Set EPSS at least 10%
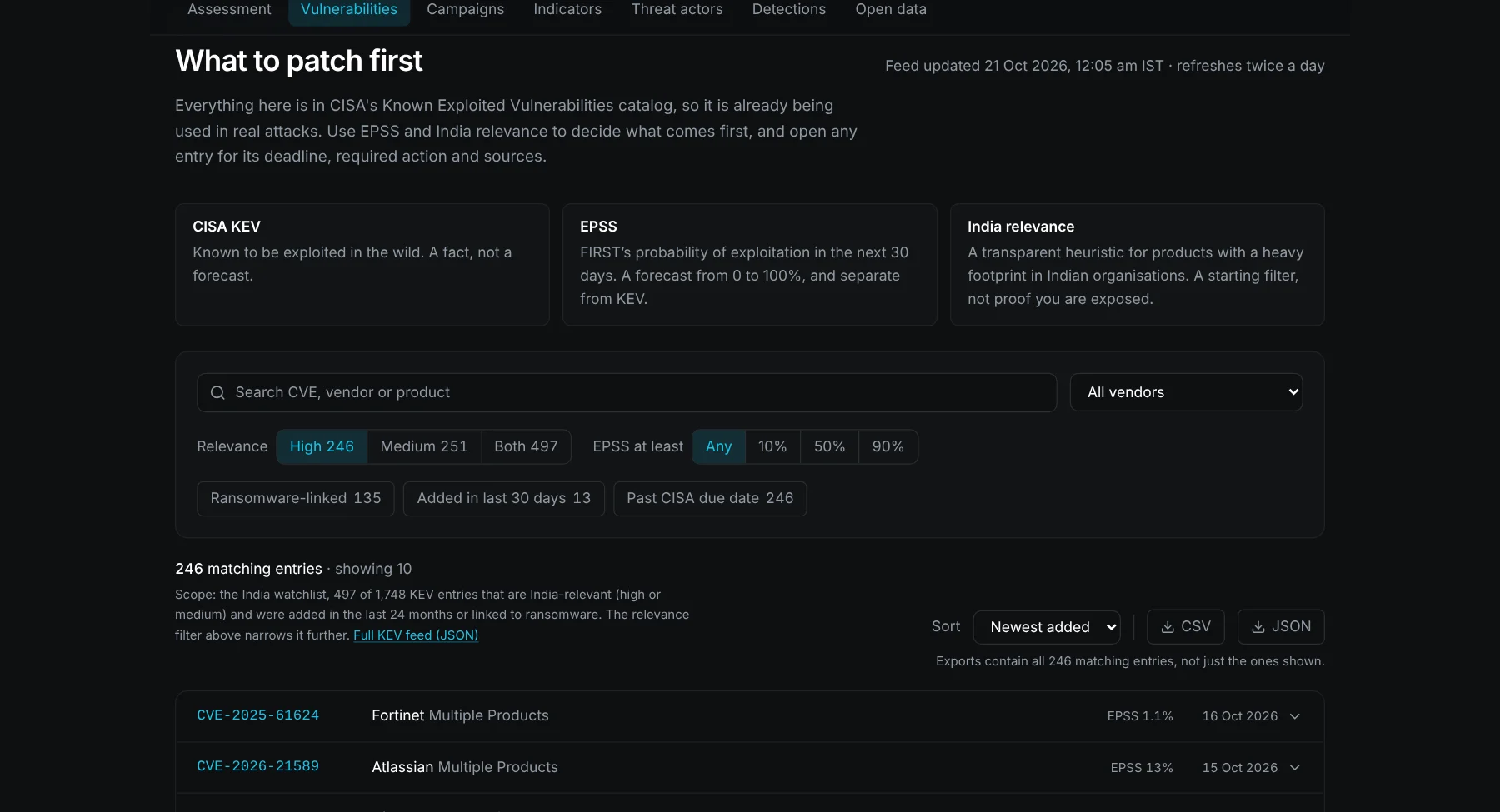The height and width of the screenshot is (812, 1500). tap(772, 446)
